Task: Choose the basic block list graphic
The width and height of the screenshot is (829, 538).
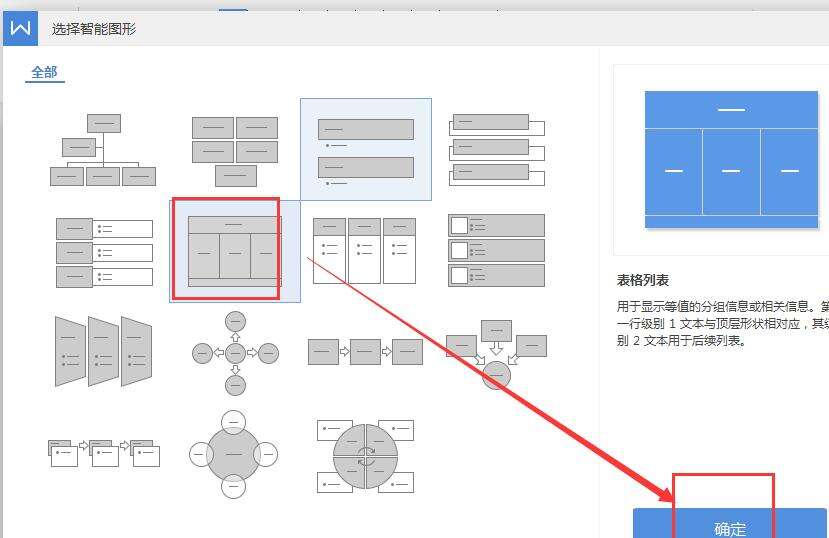Action: 235,152
